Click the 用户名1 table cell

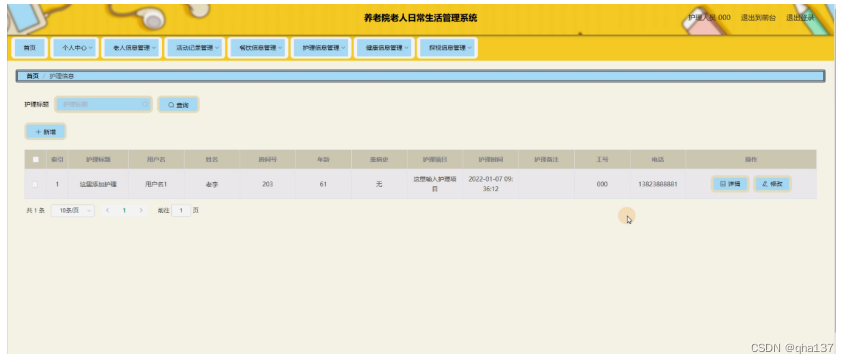tap(156, 184)
